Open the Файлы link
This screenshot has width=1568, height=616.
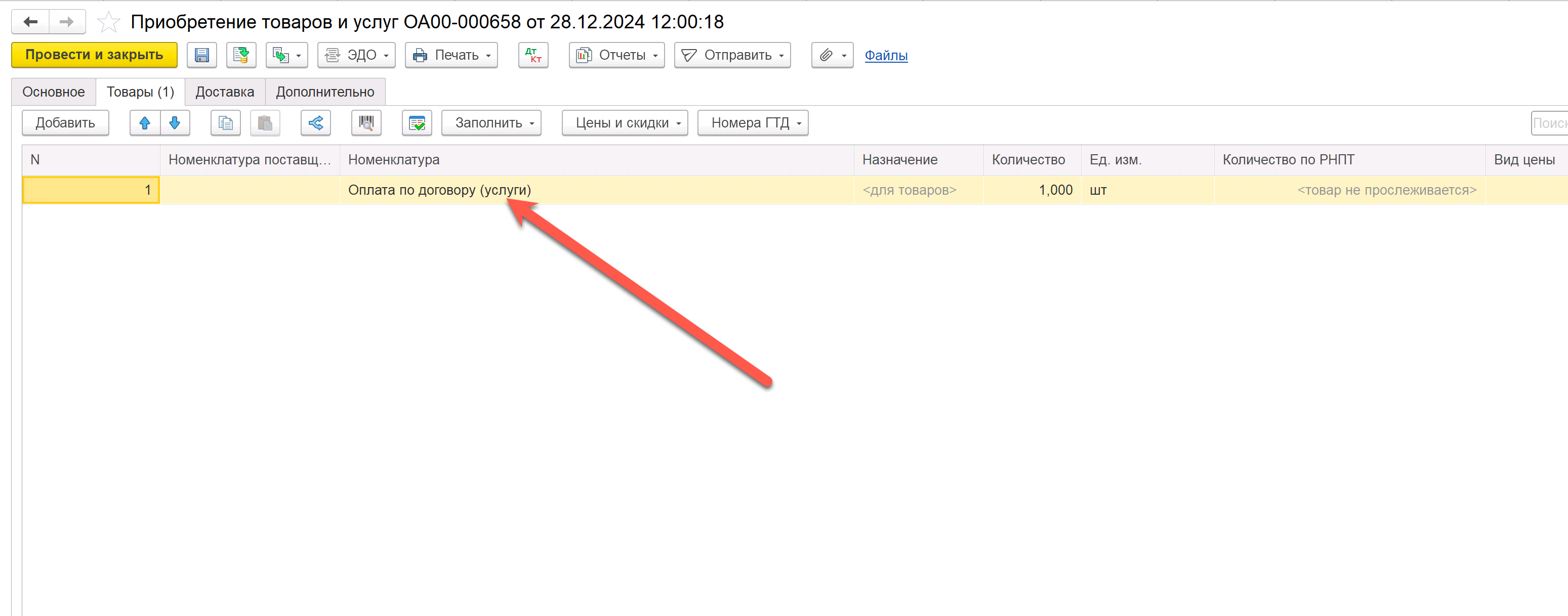(886, 55)
